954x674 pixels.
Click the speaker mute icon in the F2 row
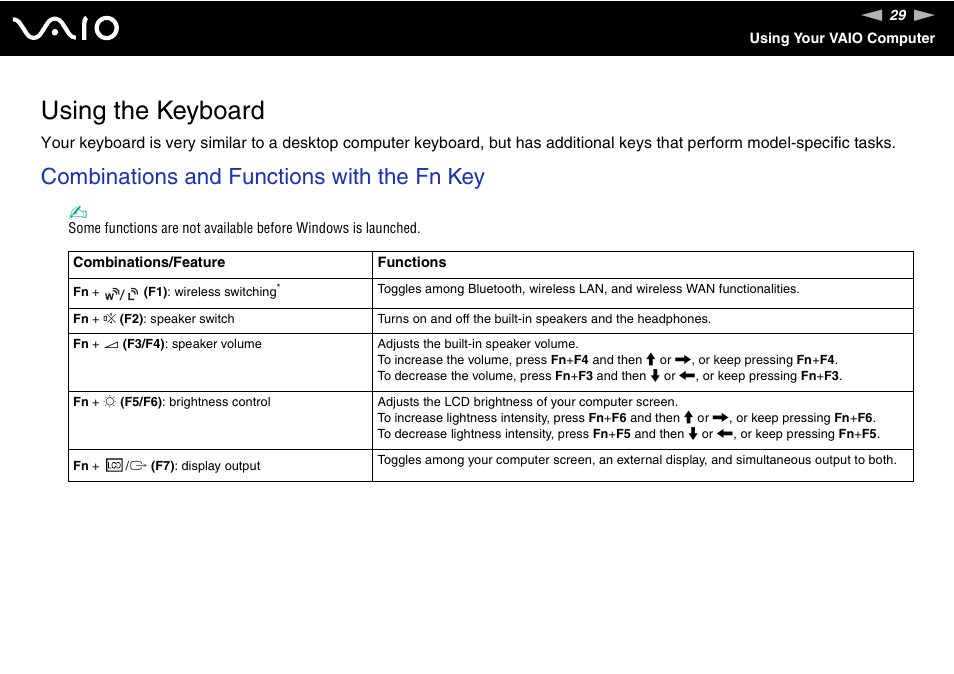110,319
